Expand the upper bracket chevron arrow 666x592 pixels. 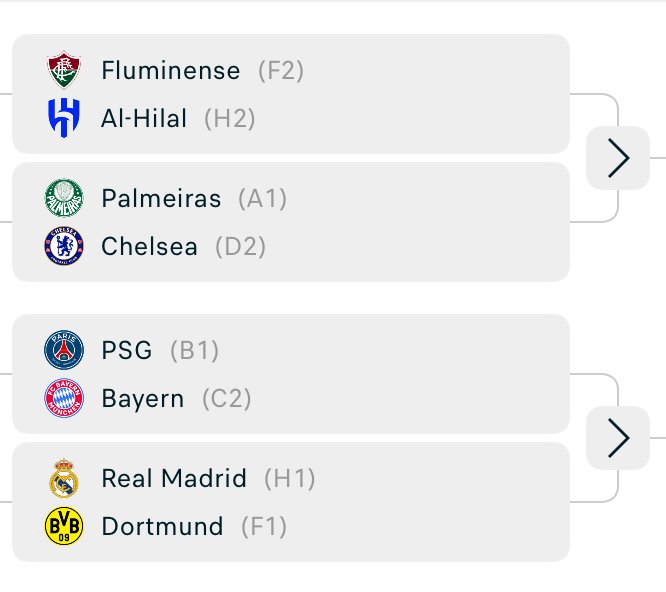[618, 158]
